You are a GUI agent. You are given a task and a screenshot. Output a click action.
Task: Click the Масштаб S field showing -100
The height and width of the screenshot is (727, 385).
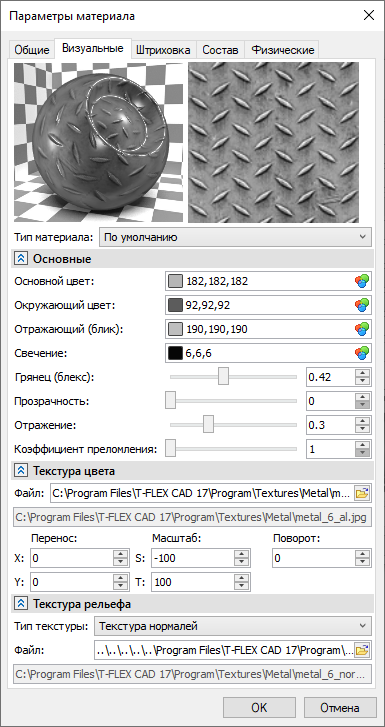(193, 558)
